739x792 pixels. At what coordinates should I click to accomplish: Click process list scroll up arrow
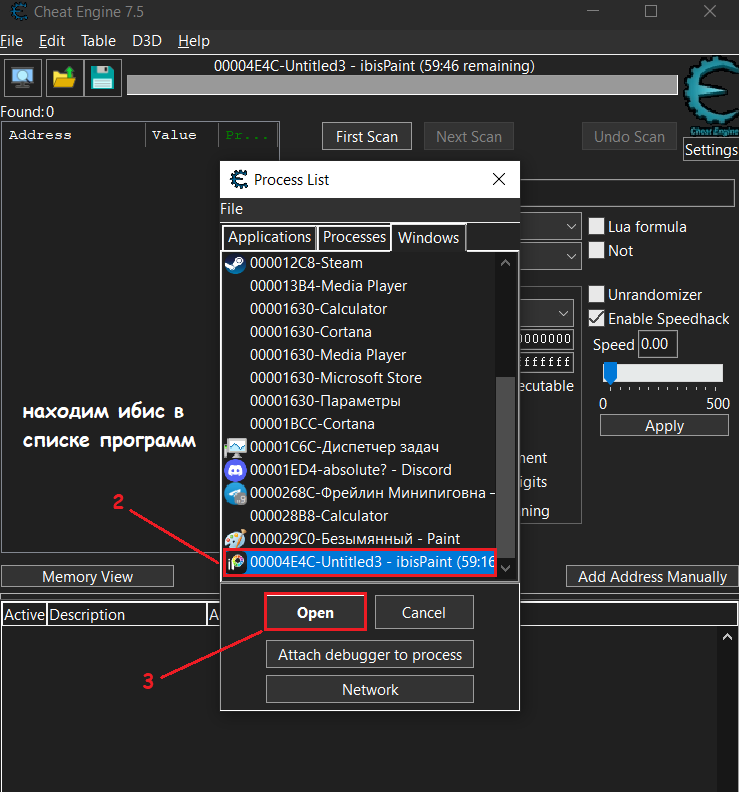tap(505, 263)
